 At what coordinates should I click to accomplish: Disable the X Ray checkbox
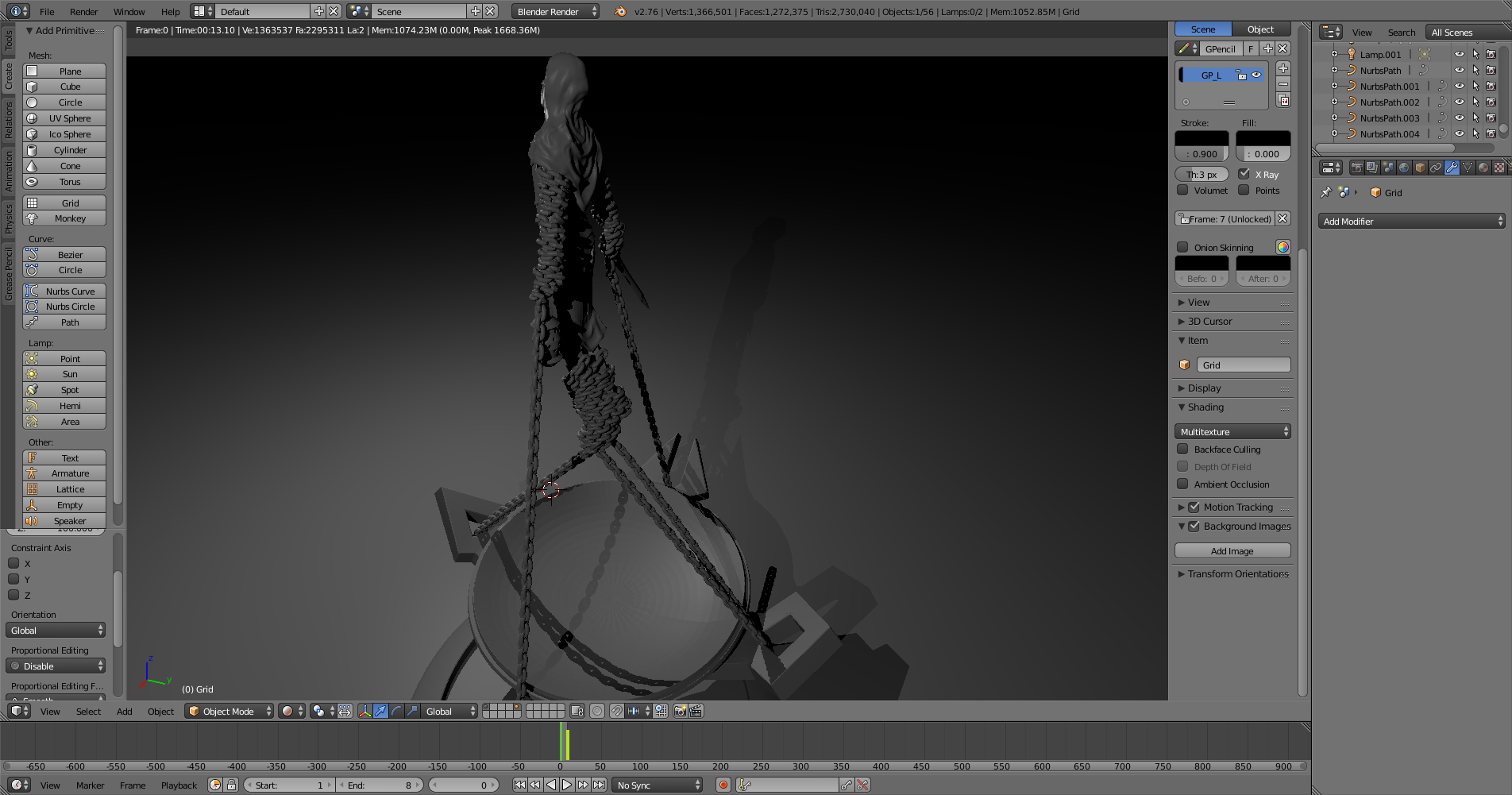pos(1244,174)
